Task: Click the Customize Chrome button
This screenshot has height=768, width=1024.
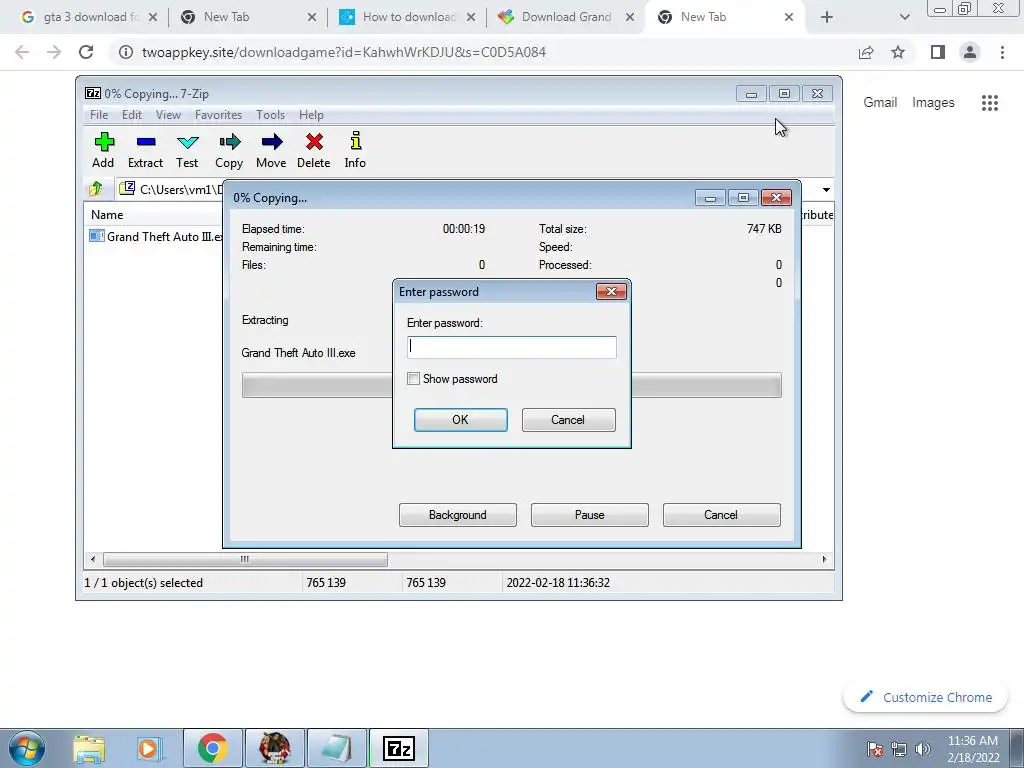Action: [x=926, y=697]
